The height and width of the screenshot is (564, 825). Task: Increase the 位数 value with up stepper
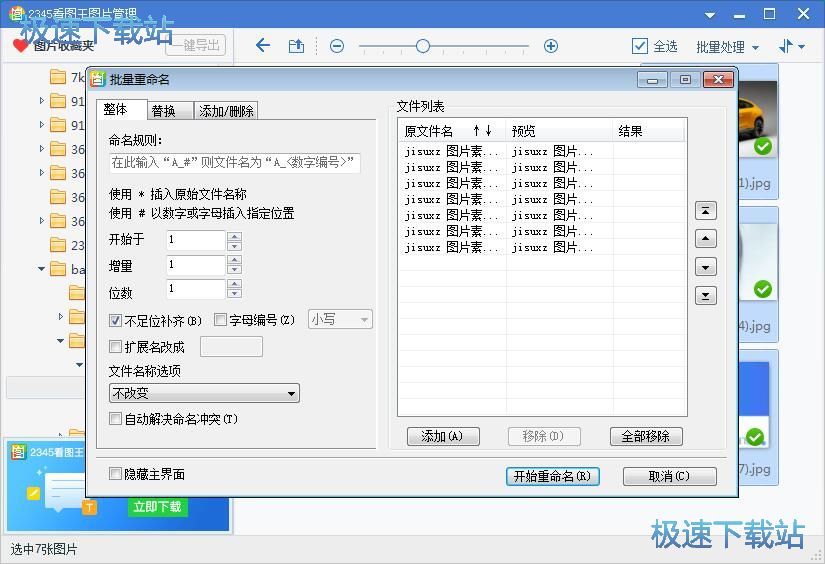(x=235, y=284)
